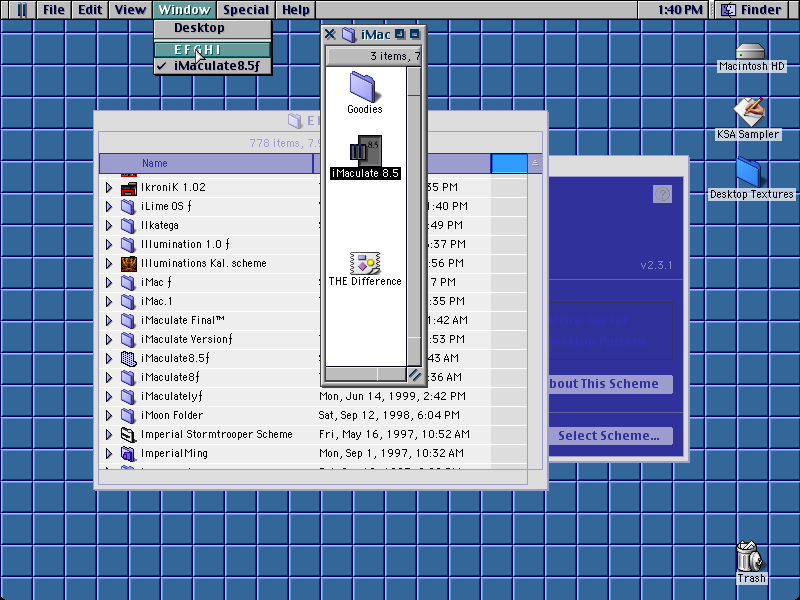Click Ilkatega folder icon
The image size is (800, 600).
click(x=129, y=226)
